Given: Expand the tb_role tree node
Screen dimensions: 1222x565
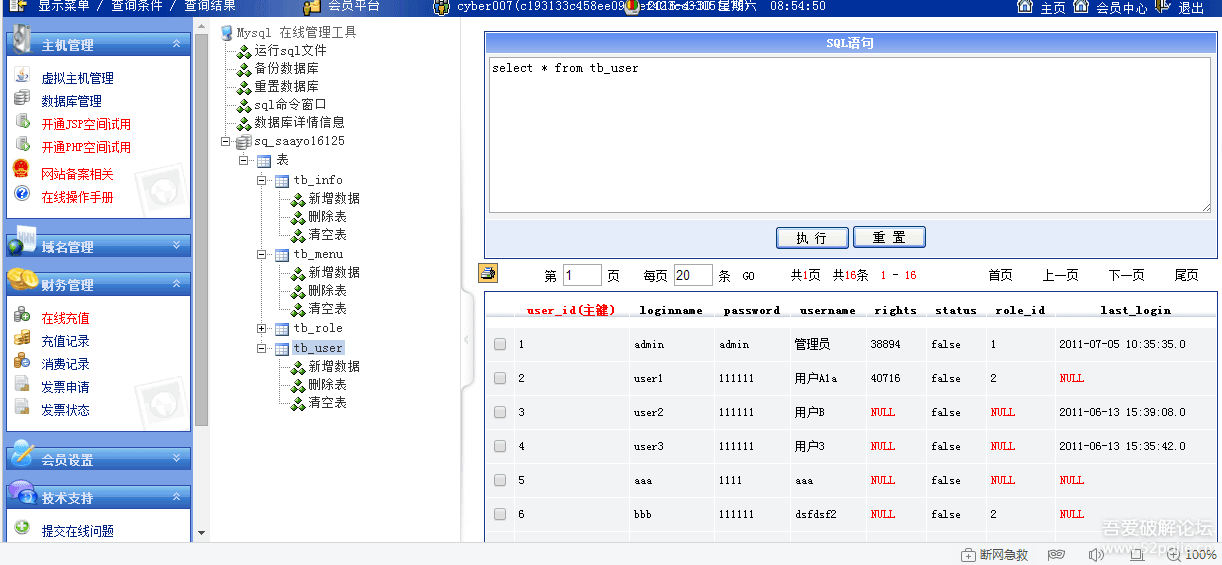Looking at the screenshot, I should pyautogui.click(x=262, y=328).
